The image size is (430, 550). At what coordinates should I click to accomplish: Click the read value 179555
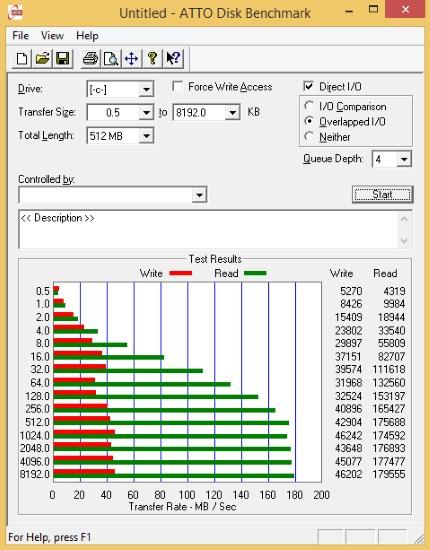(x=389, y=474)
